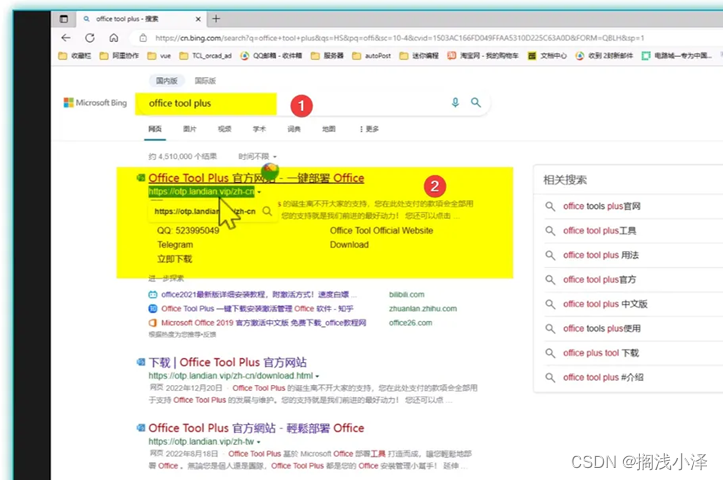Click the 约 4,510,000 个结果 count text

(183, 157)
